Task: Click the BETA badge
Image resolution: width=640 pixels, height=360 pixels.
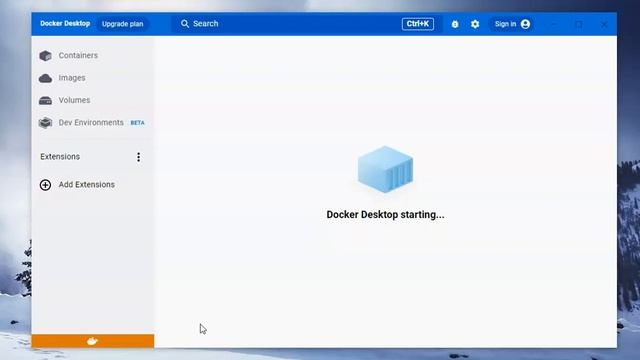Action: [x=138, y=123]
